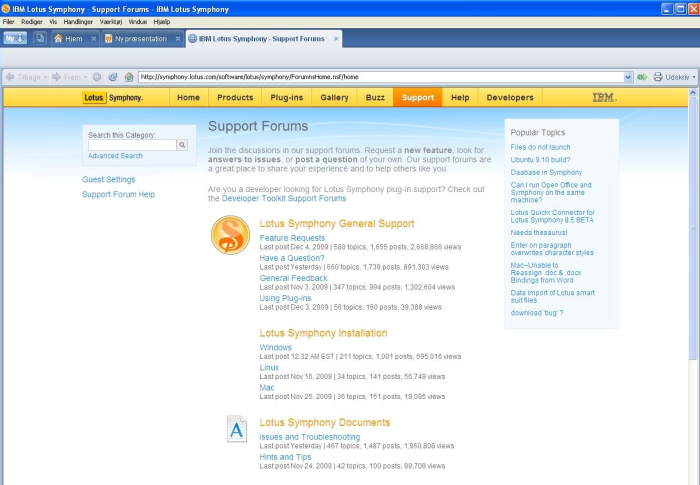This screenshot has height=485, width=700.
Task: Switch to the Hjem tab
Action: click(74, 39)
